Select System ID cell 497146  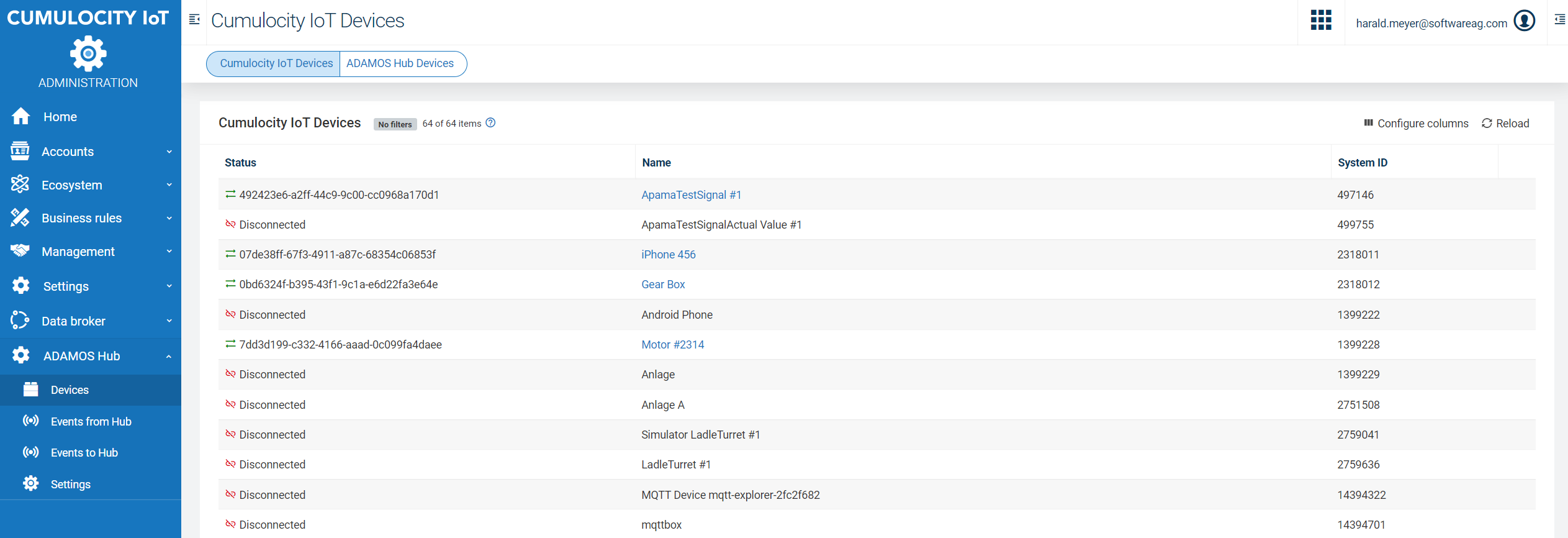coord(1355,194)
